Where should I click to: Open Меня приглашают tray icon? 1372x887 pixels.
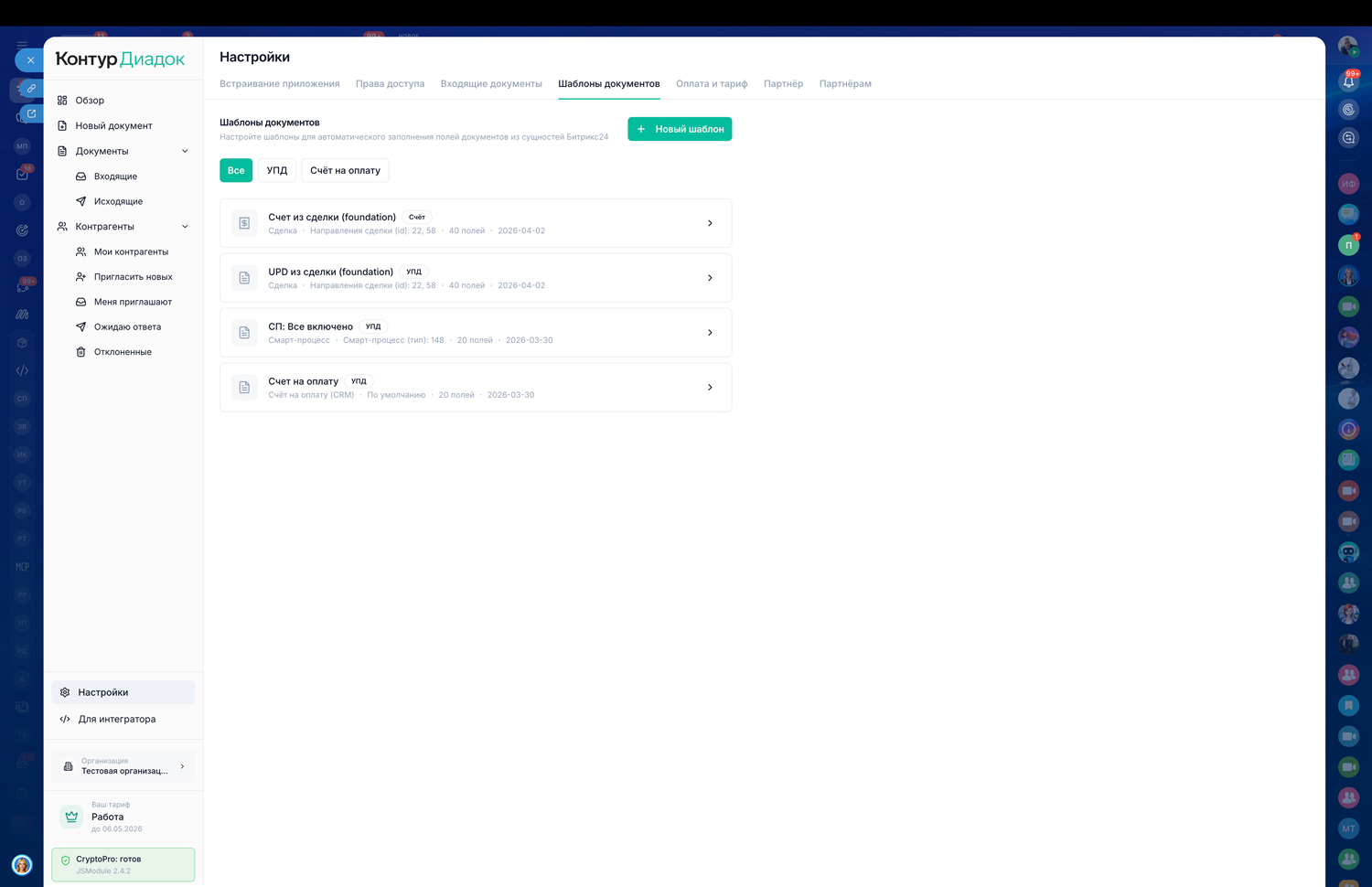click(x=80, y=302)
